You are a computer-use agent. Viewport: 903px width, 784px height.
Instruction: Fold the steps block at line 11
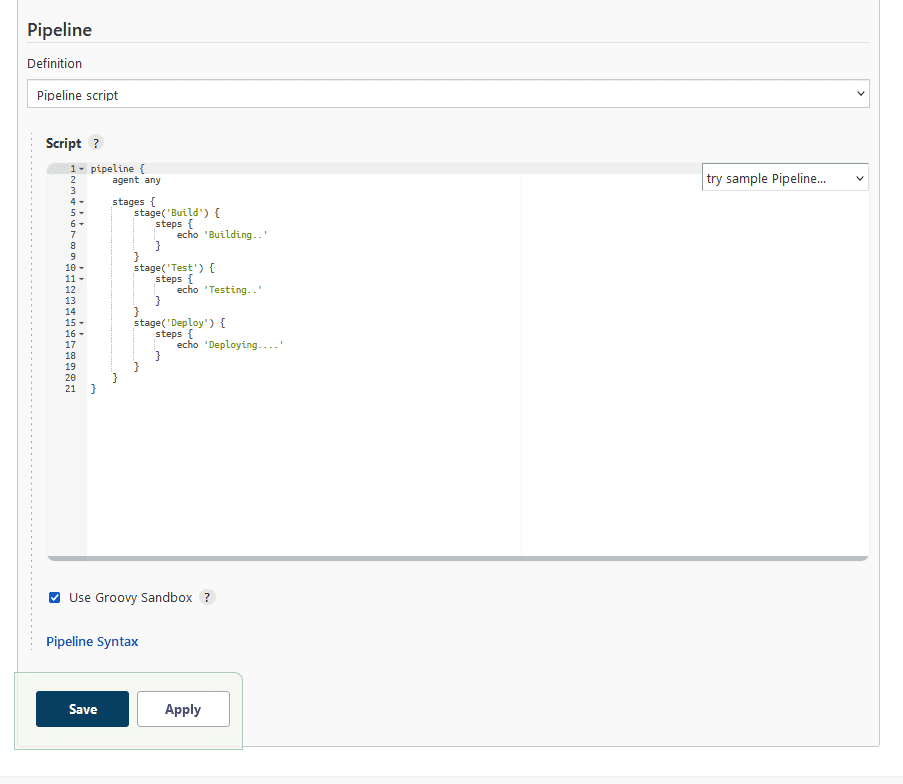82,279
